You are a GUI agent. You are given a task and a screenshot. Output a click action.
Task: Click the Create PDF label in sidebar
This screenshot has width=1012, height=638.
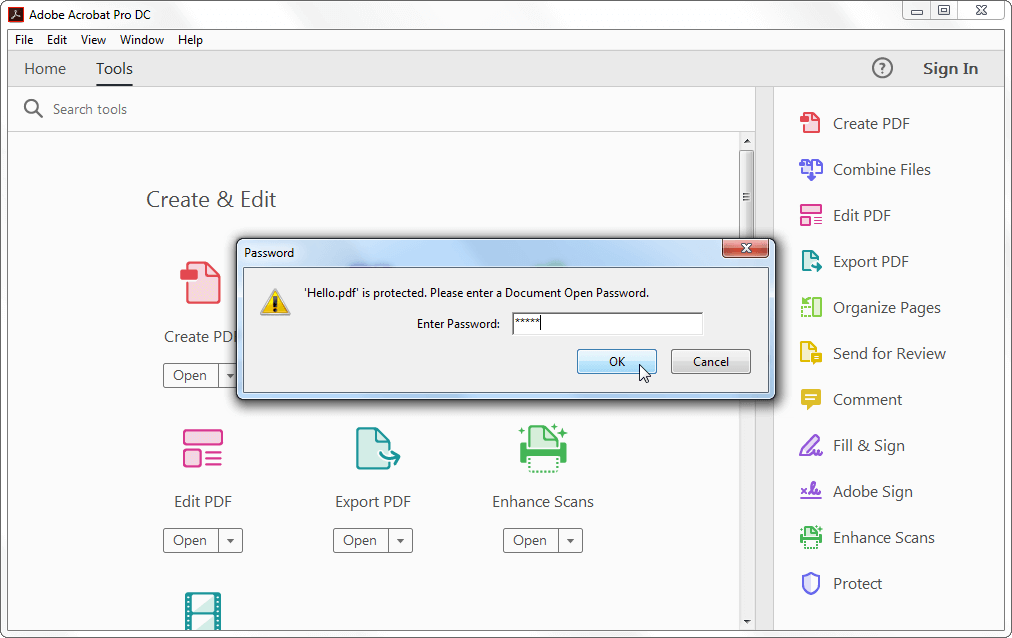(x=871, y=123)
